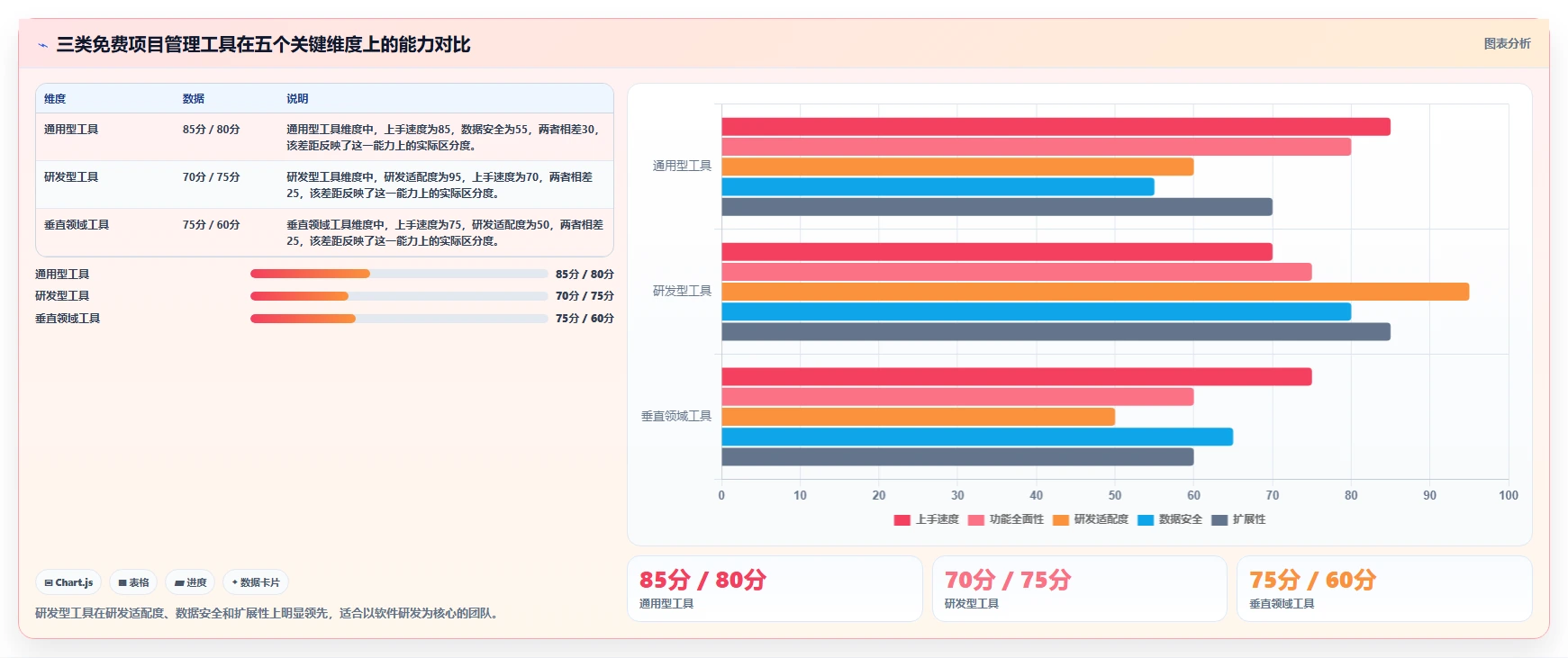
Task: Click the 垂直领域工具 progress bar
Action: tap(399, 318)
